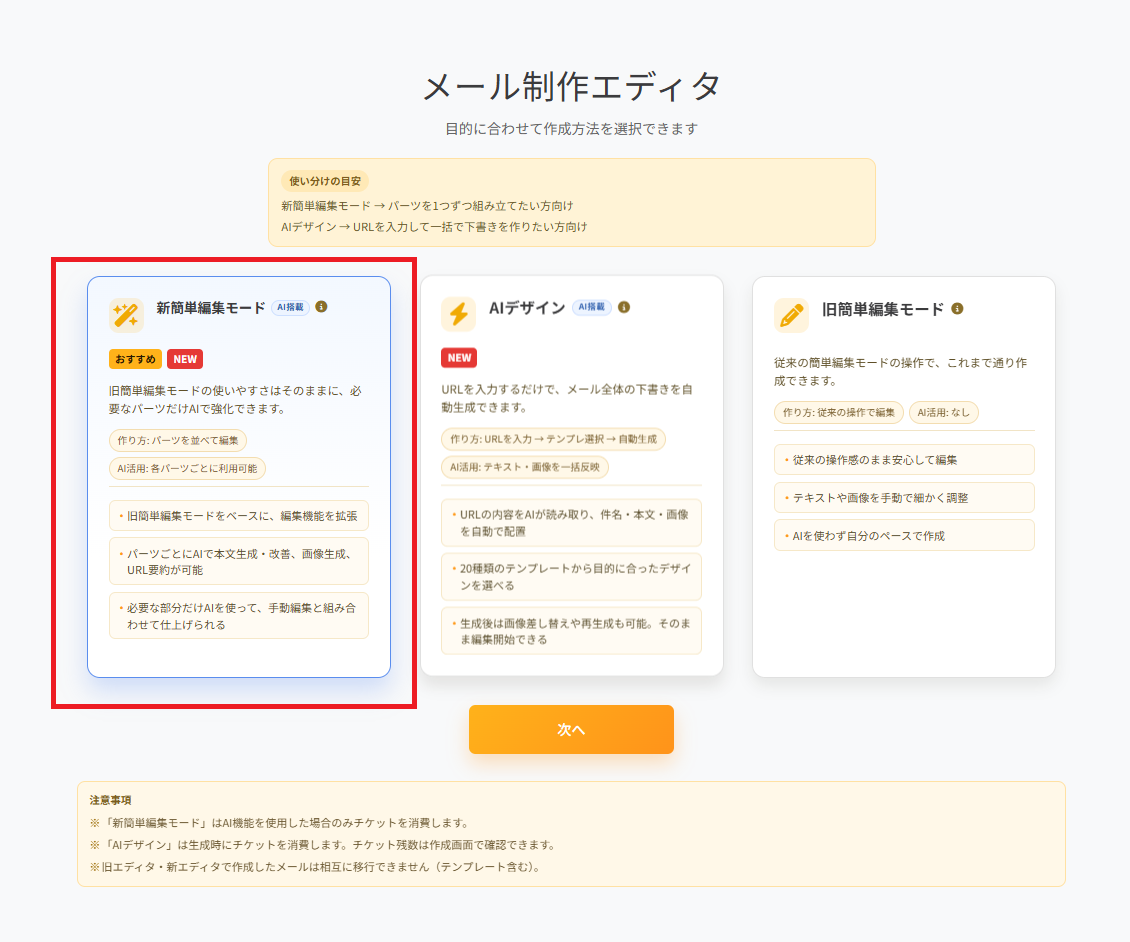Open the info icon beside 新簡単編集モード title
This screenshot has height=942, width=1130.
[322, 308]
